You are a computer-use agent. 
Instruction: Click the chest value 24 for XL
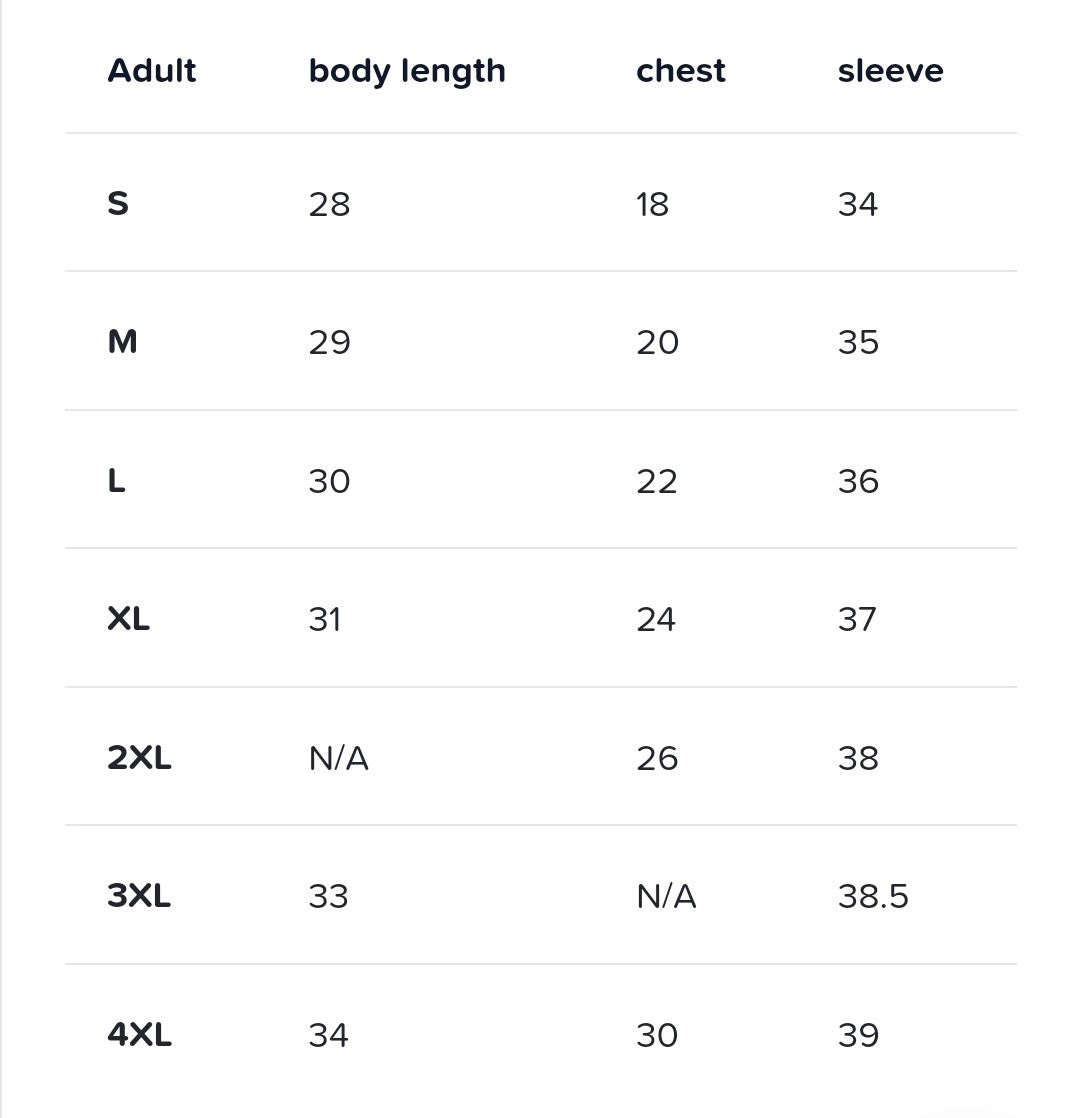click(x=656, y=619)
